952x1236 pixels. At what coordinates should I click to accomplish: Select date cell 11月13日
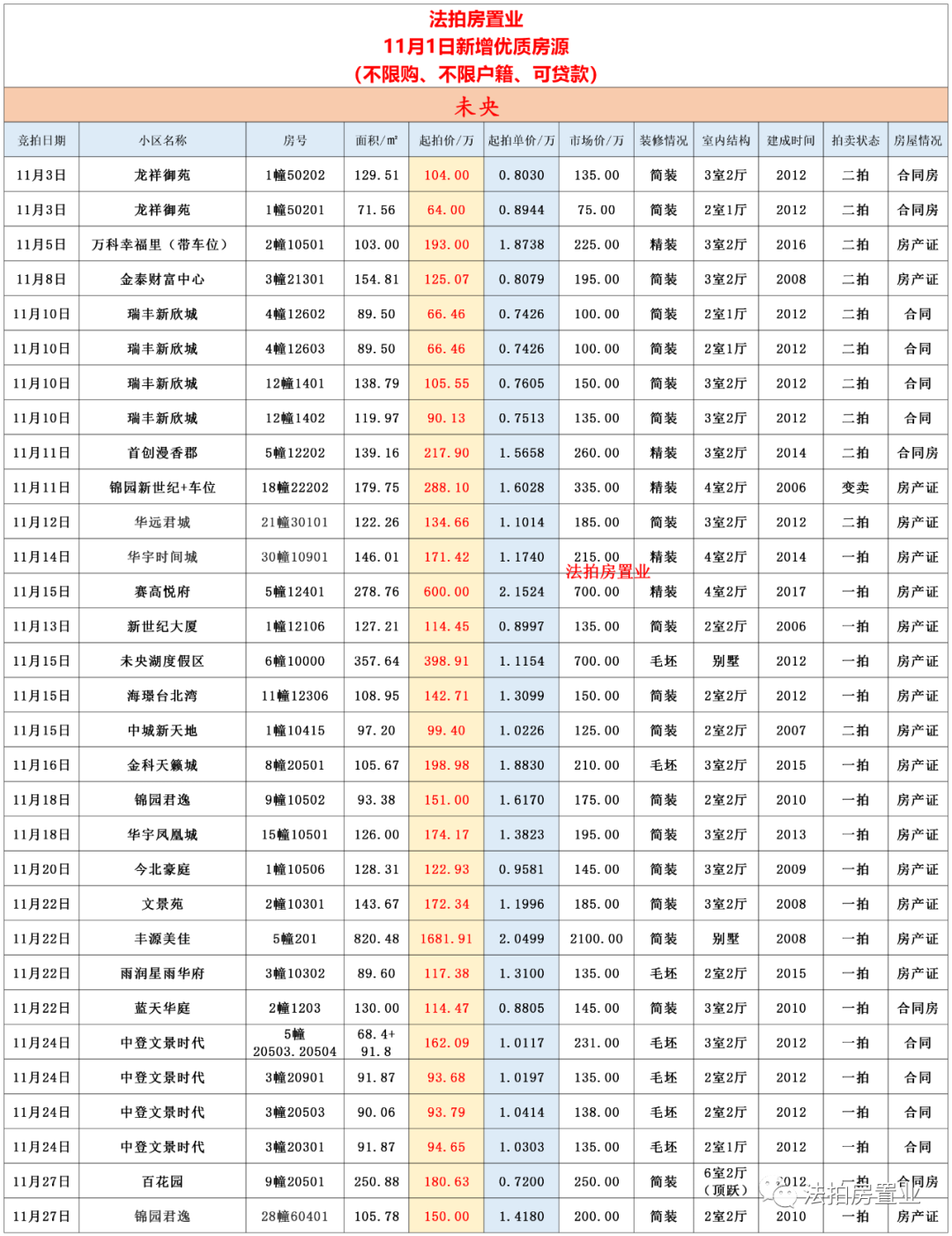41,627
